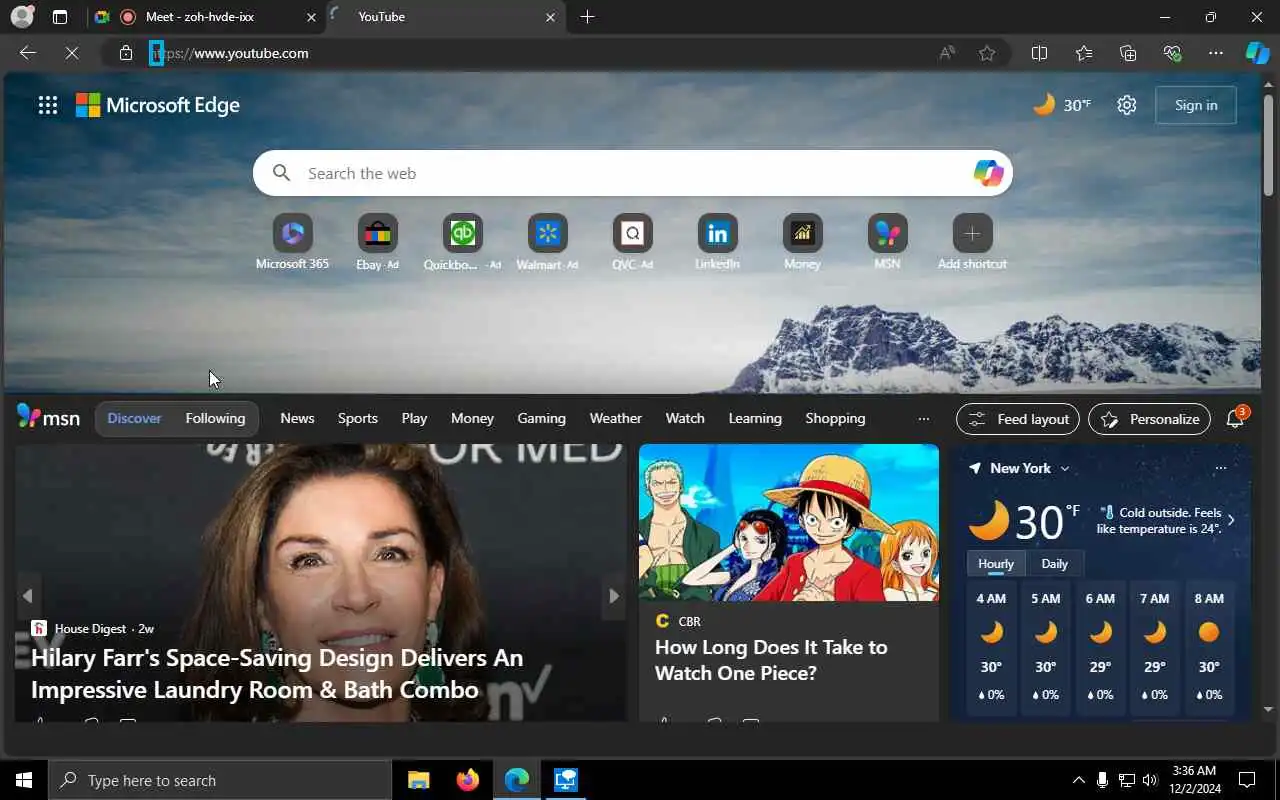Open the Microsoft 365 shortcut

[292, 242]
